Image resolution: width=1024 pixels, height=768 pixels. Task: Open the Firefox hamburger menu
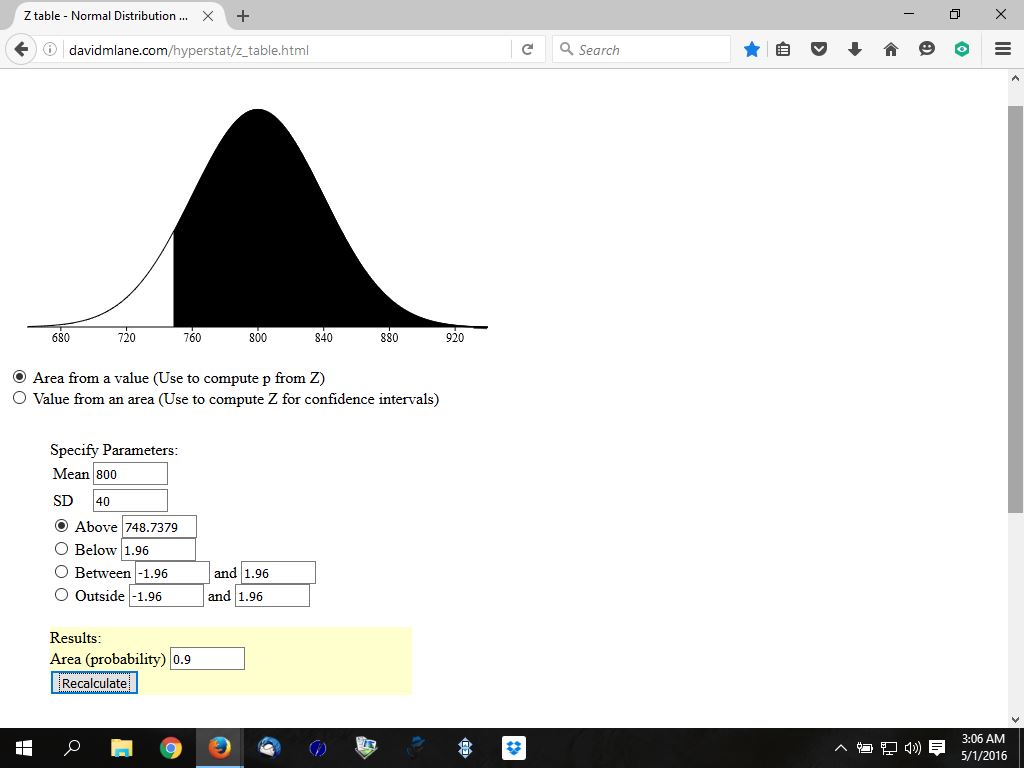pos(1003,50)
